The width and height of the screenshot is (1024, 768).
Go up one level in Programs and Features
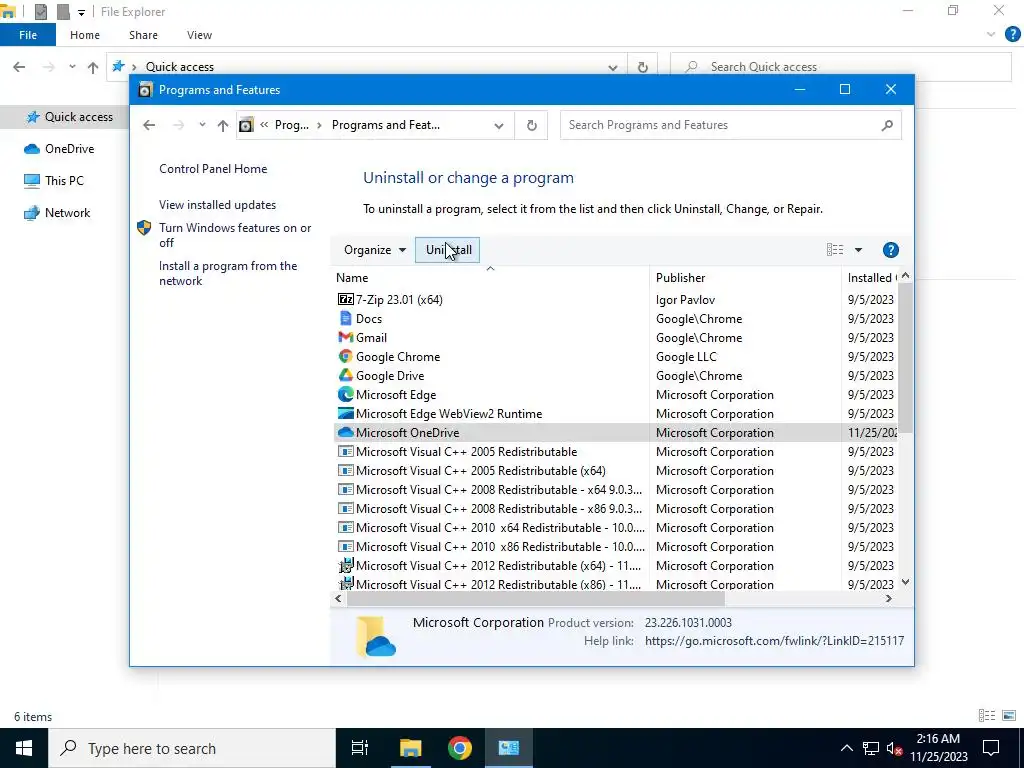(223, 125)
